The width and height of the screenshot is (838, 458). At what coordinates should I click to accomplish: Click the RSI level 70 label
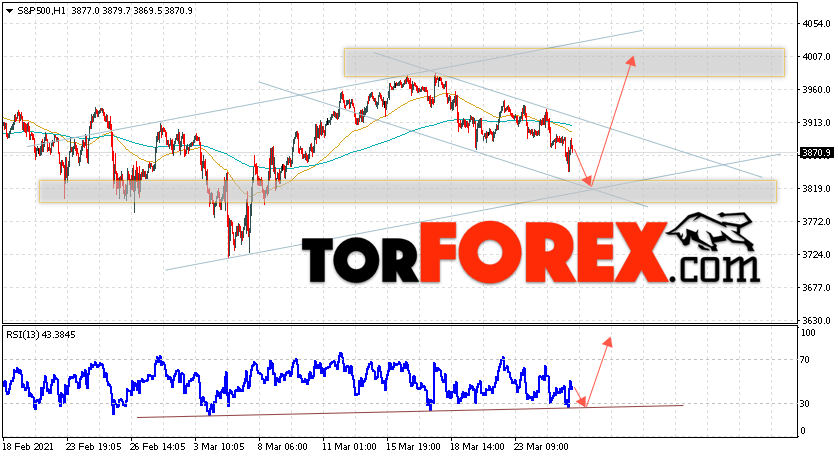pyautogui.click(x=806, y=360)
